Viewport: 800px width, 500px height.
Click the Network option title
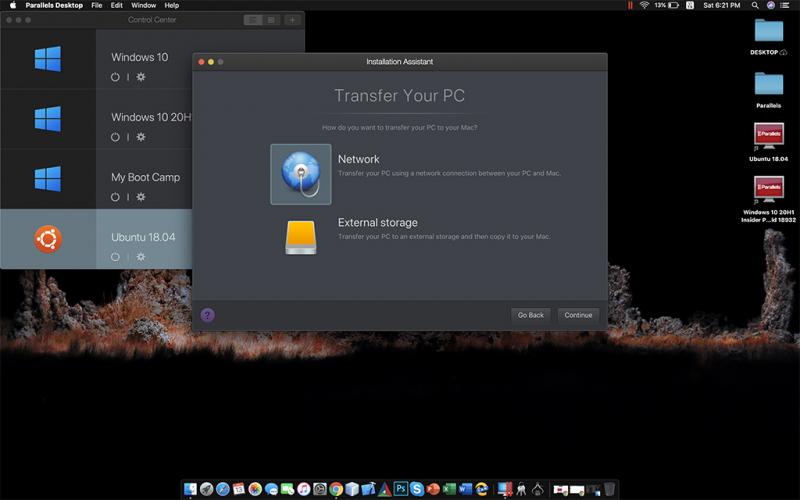(x=359, y=159)
